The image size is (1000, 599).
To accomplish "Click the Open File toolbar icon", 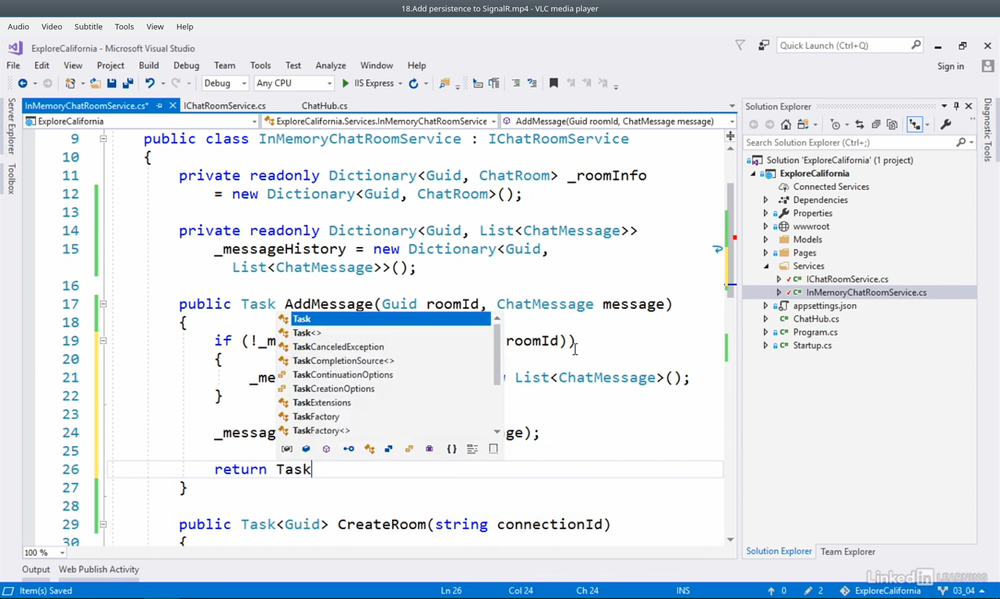I will (95, 83).
